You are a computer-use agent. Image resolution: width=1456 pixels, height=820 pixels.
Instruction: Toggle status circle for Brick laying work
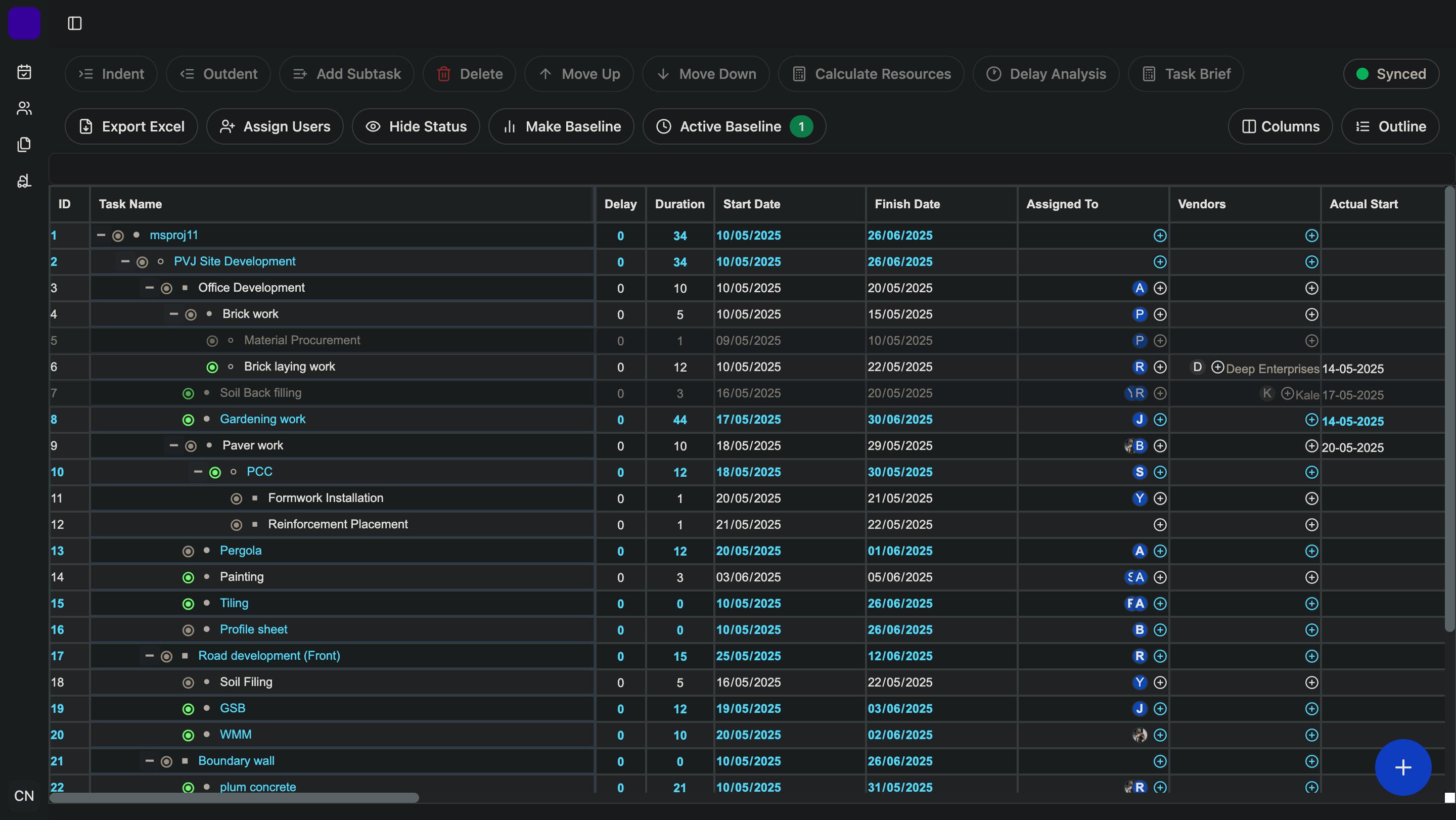(x=212, y=368)
